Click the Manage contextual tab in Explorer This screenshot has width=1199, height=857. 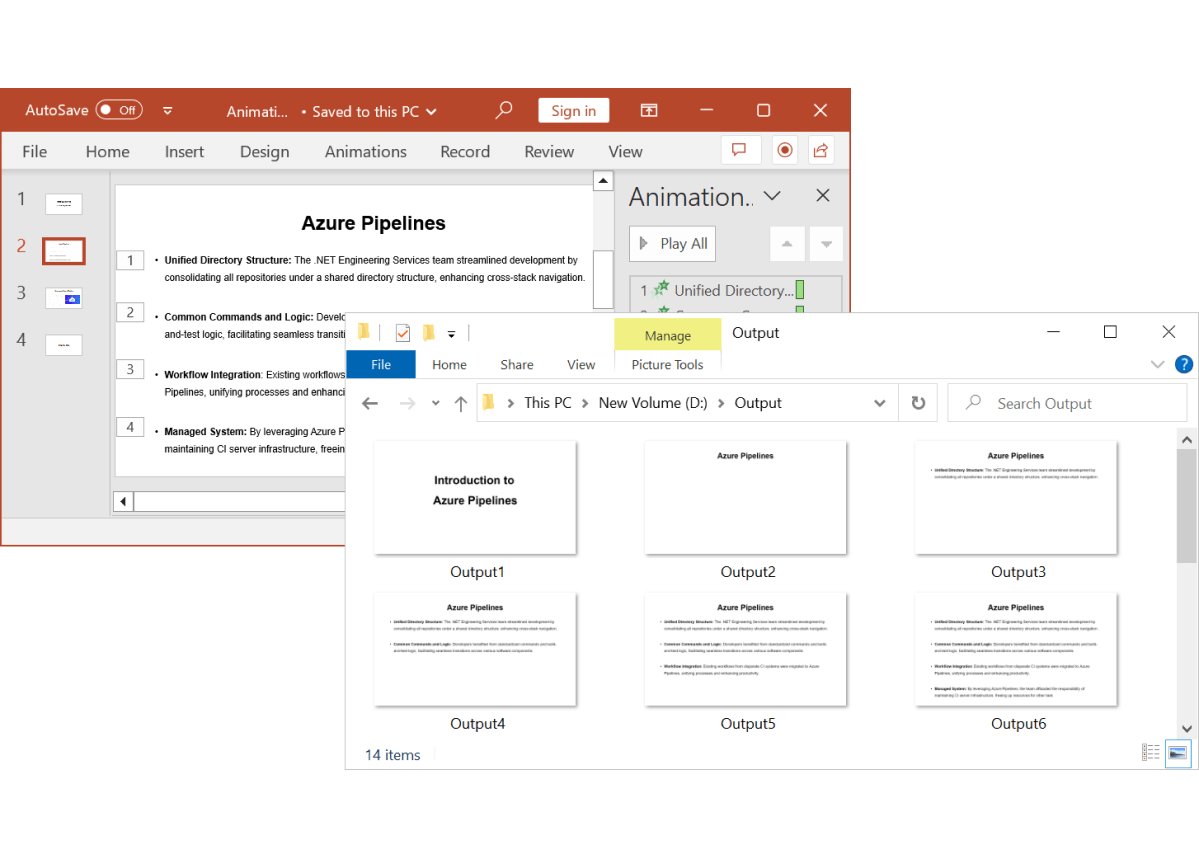tap(668, 335)
